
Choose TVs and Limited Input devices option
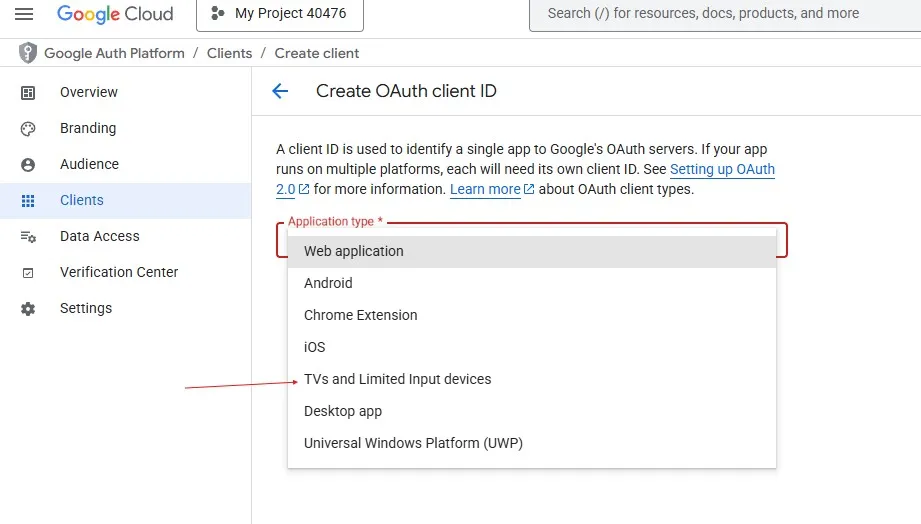(x=397, y=379)
